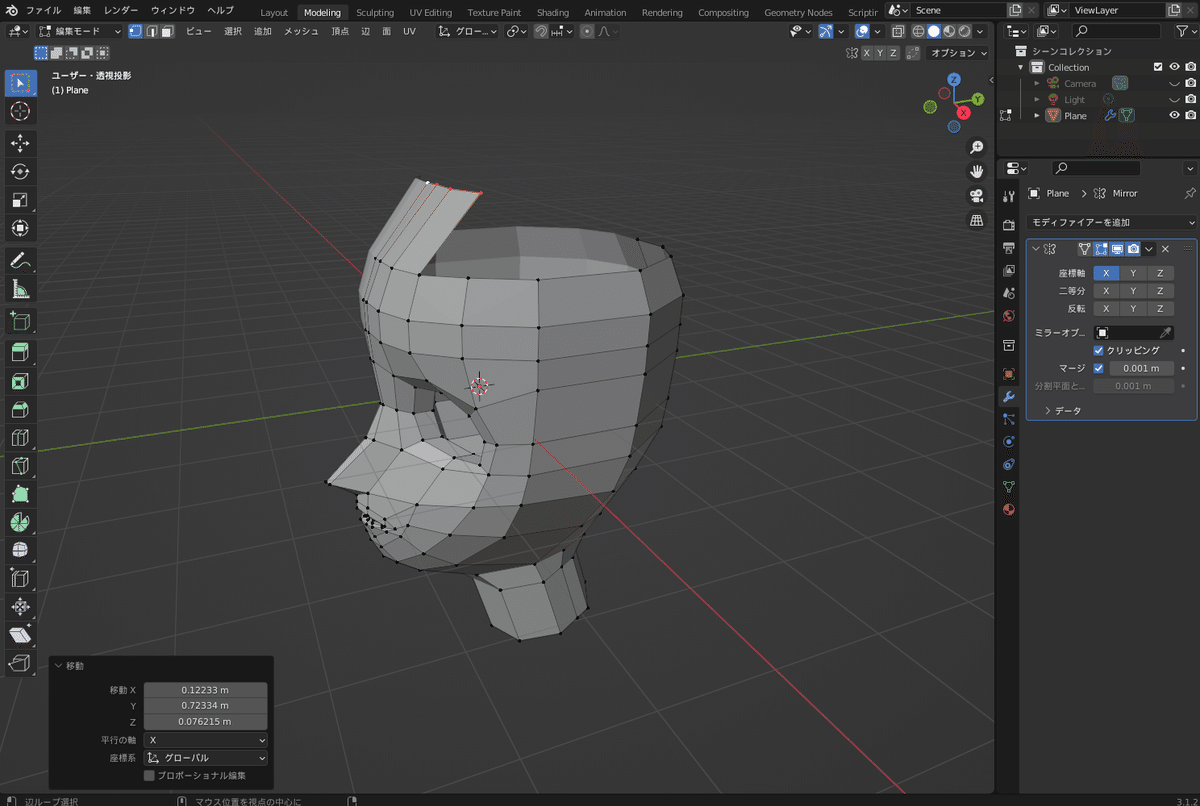The width and height of the screenshot is (1200, 806).
Task: Expand the データ section
Action: 1062,411
